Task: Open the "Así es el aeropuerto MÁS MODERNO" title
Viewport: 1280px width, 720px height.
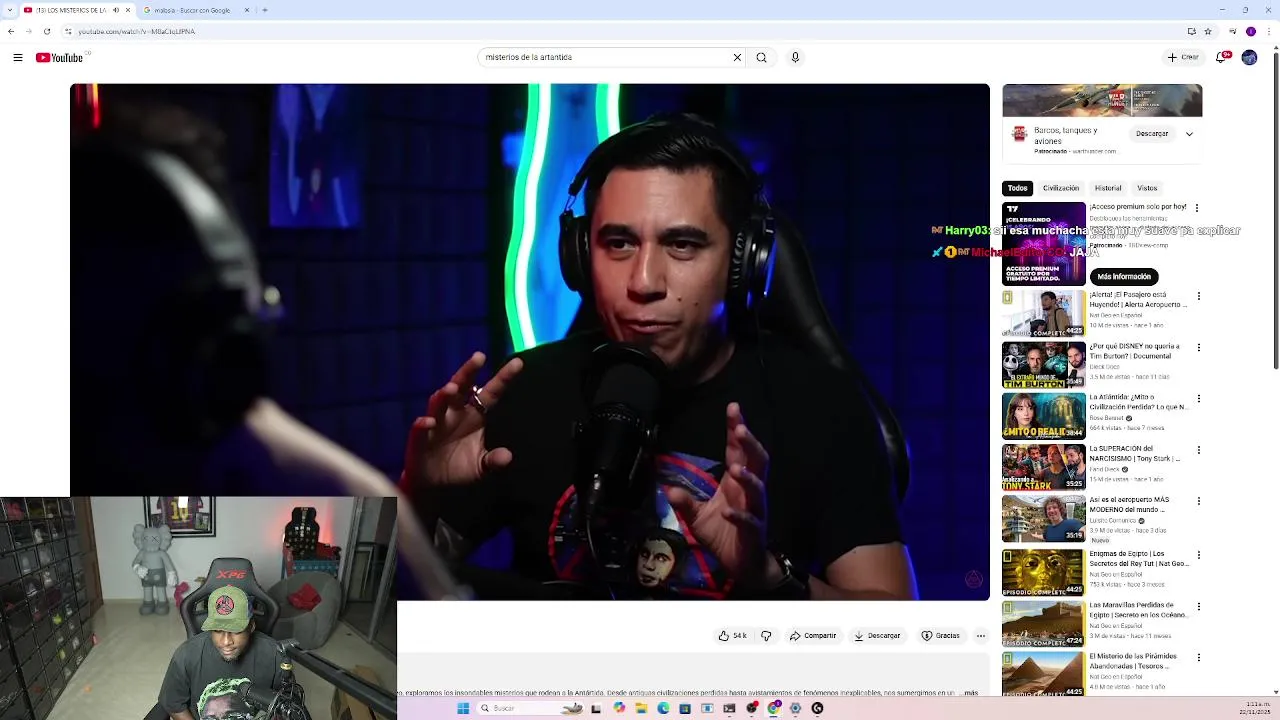Action: click(x=1129, y=504)
